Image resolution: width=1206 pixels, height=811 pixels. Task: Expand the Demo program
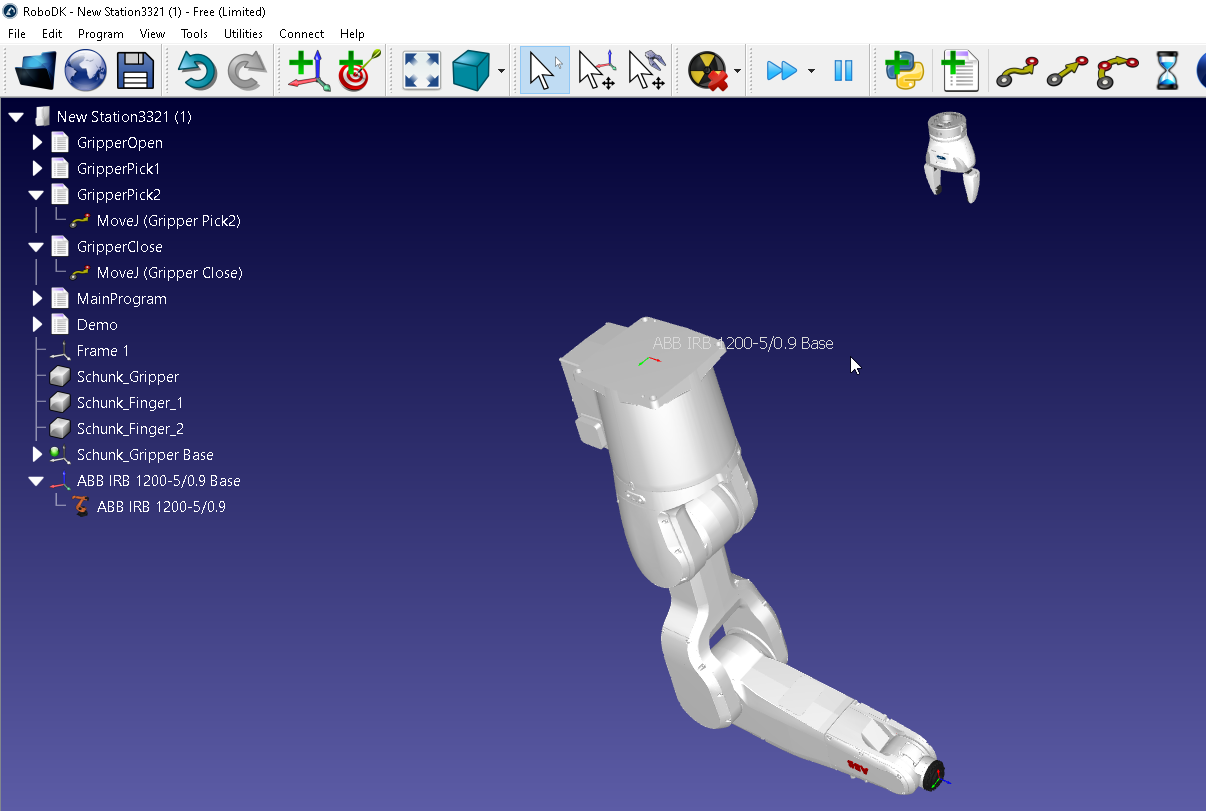(37, 325)
